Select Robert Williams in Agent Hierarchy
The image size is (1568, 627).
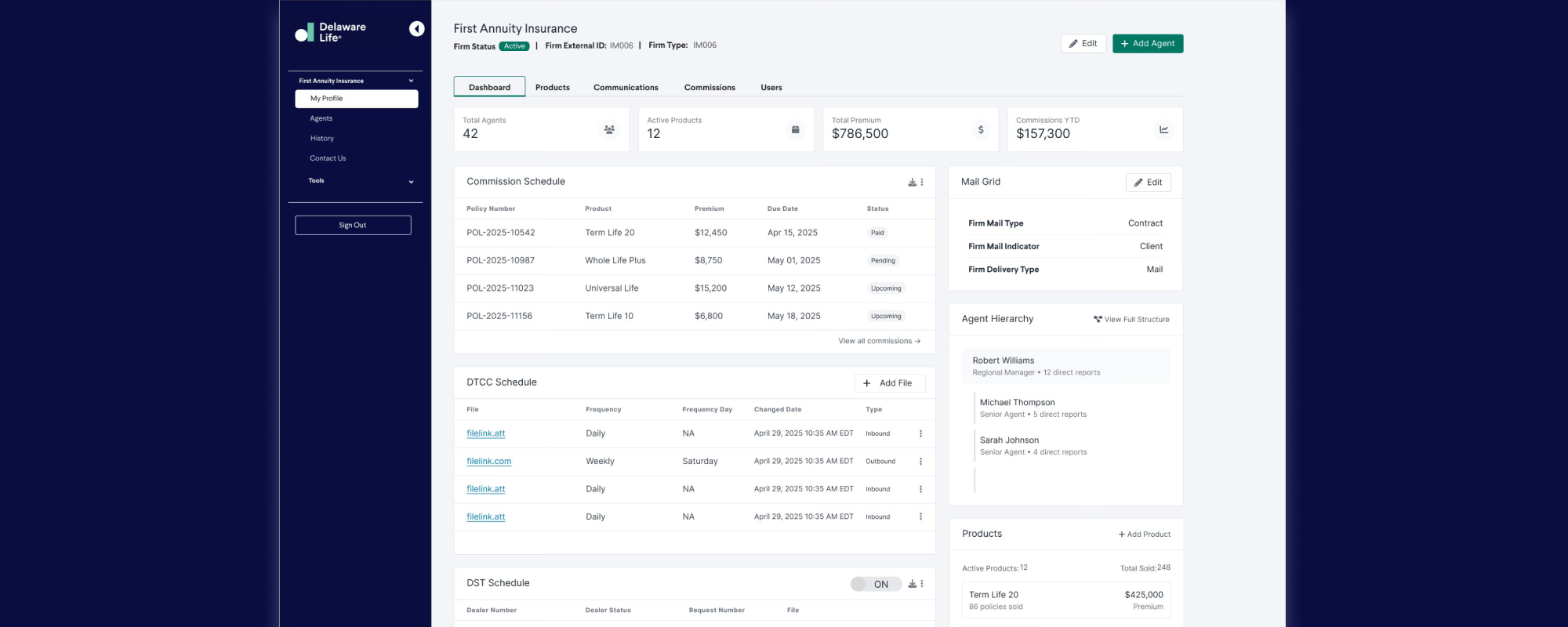(x=1065, y=366)
